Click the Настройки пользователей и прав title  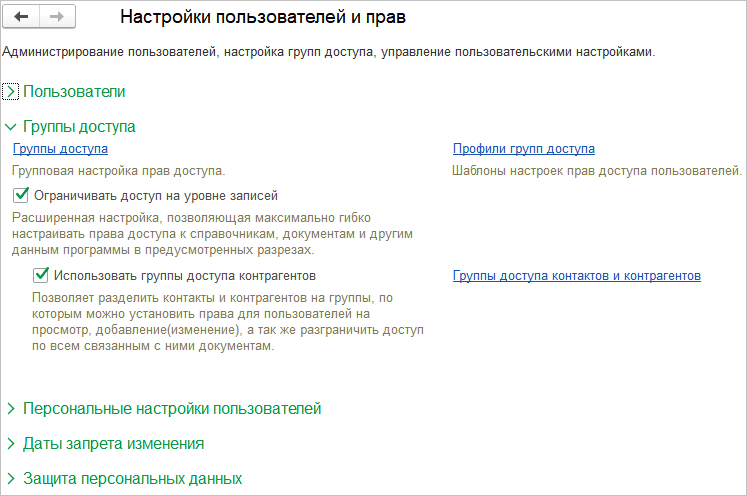pos(263,17)
